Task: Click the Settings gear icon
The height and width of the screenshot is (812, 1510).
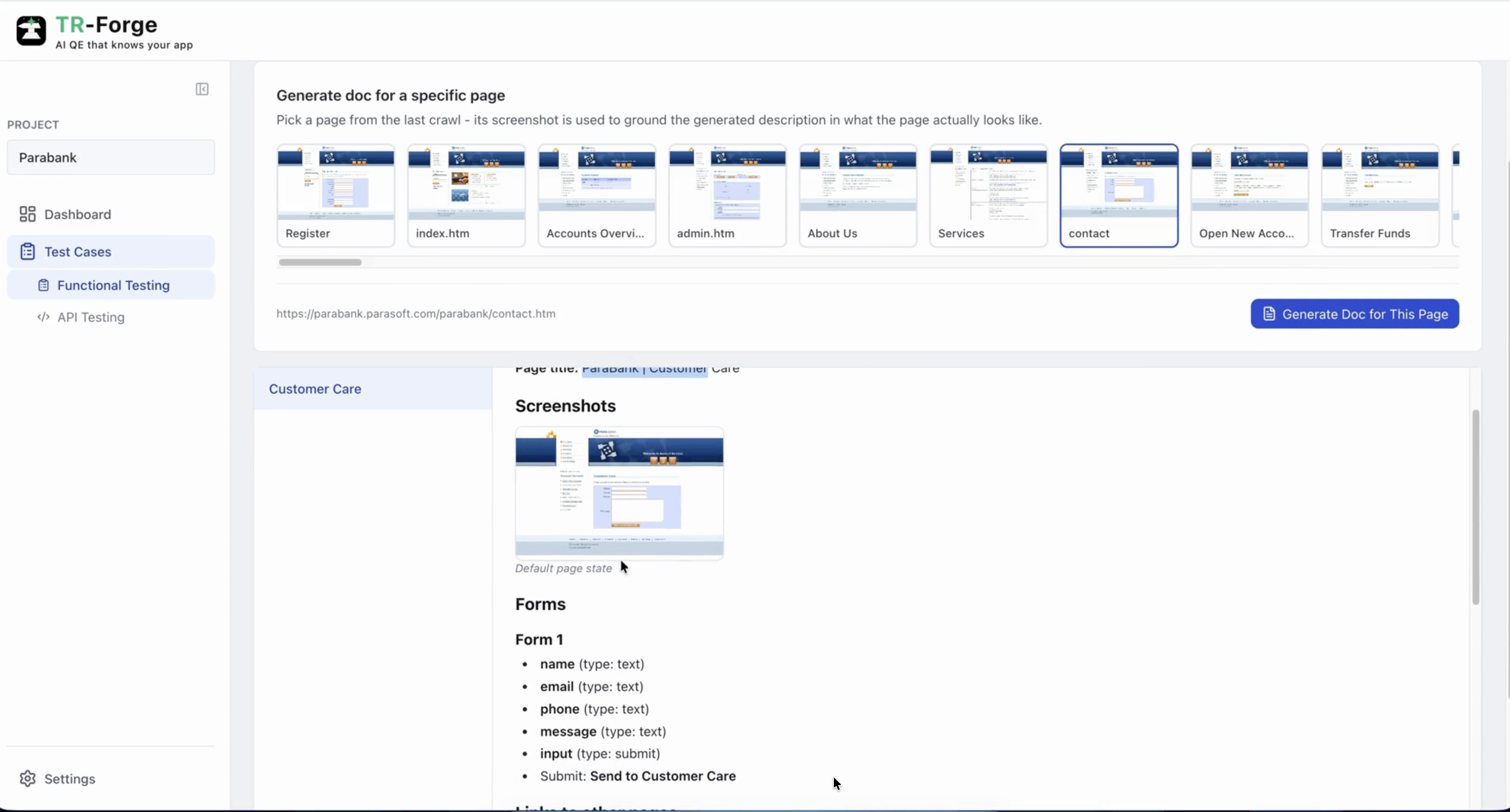Action: pyautogui.click(x=28, y=778)
